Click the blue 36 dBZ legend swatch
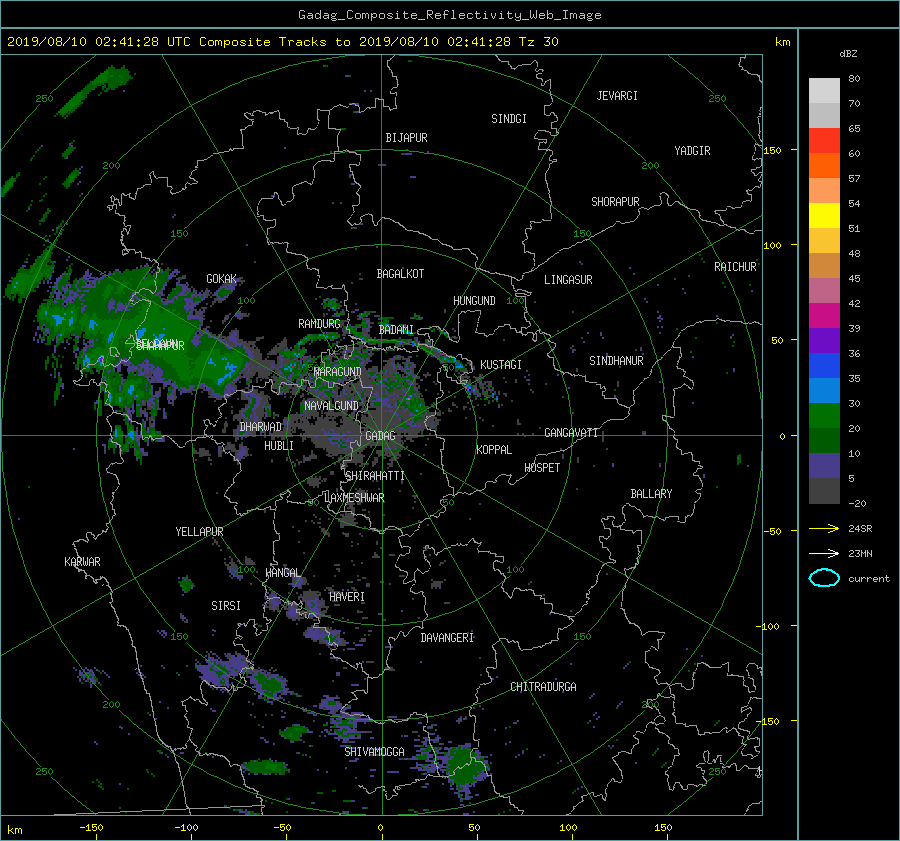Image resolution: width=900 pixels, height=841 pixels. [824, 366]
